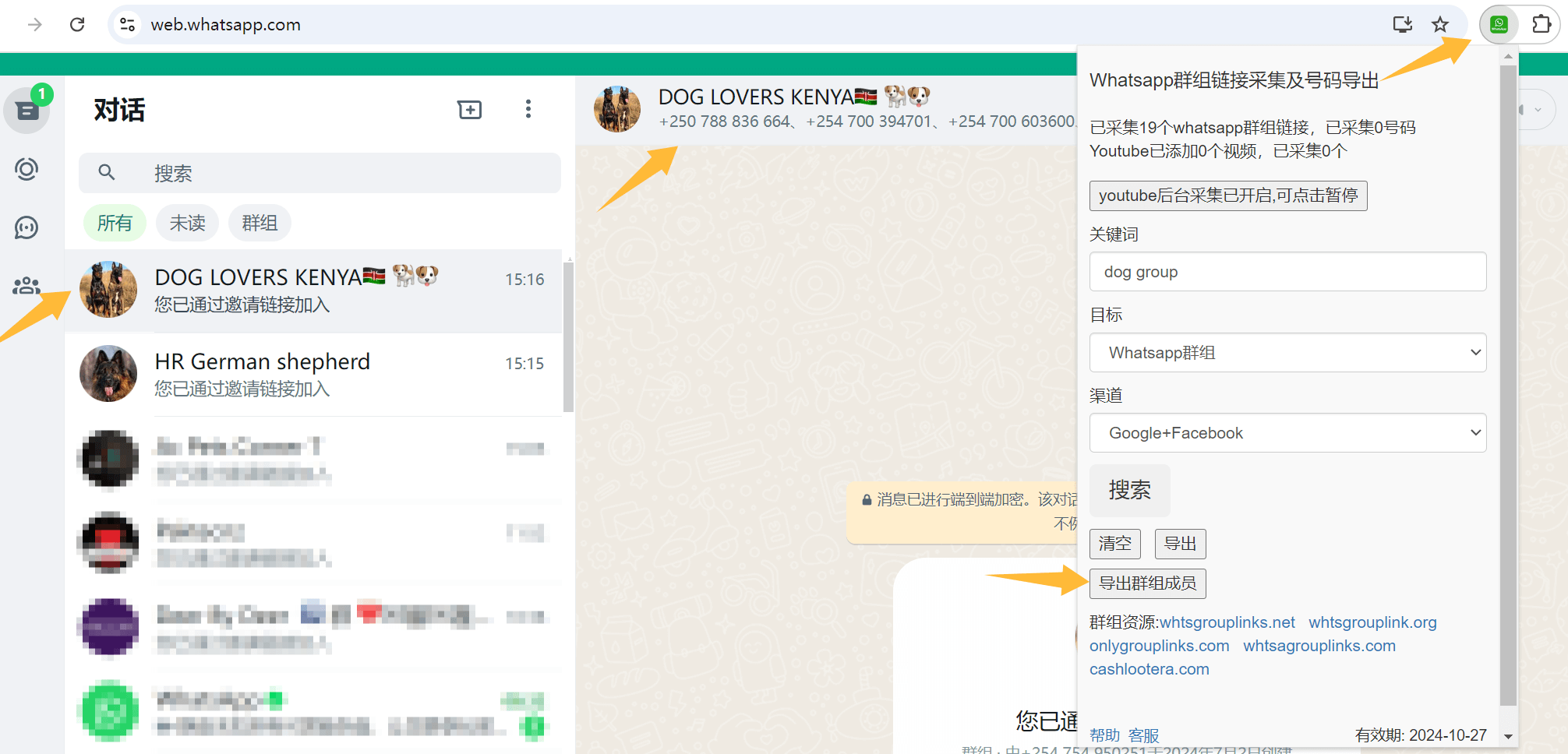The height and width of the screenshot is (754, 1568).
Task: Click the HR German shepherd avatar
Action: pos(108,375)
